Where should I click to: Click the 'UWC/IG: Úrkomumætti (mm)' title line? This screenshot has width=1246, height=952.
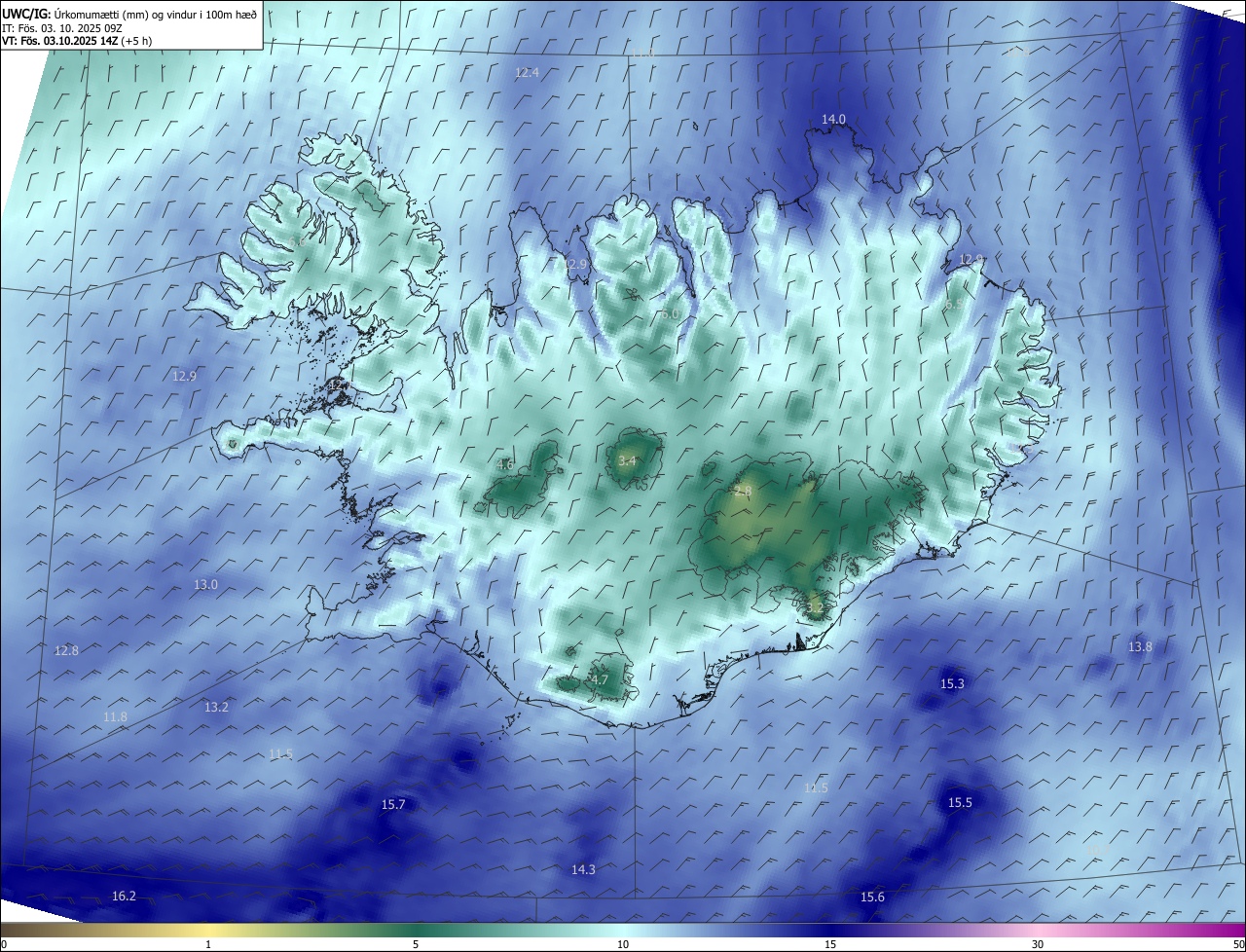130,13
